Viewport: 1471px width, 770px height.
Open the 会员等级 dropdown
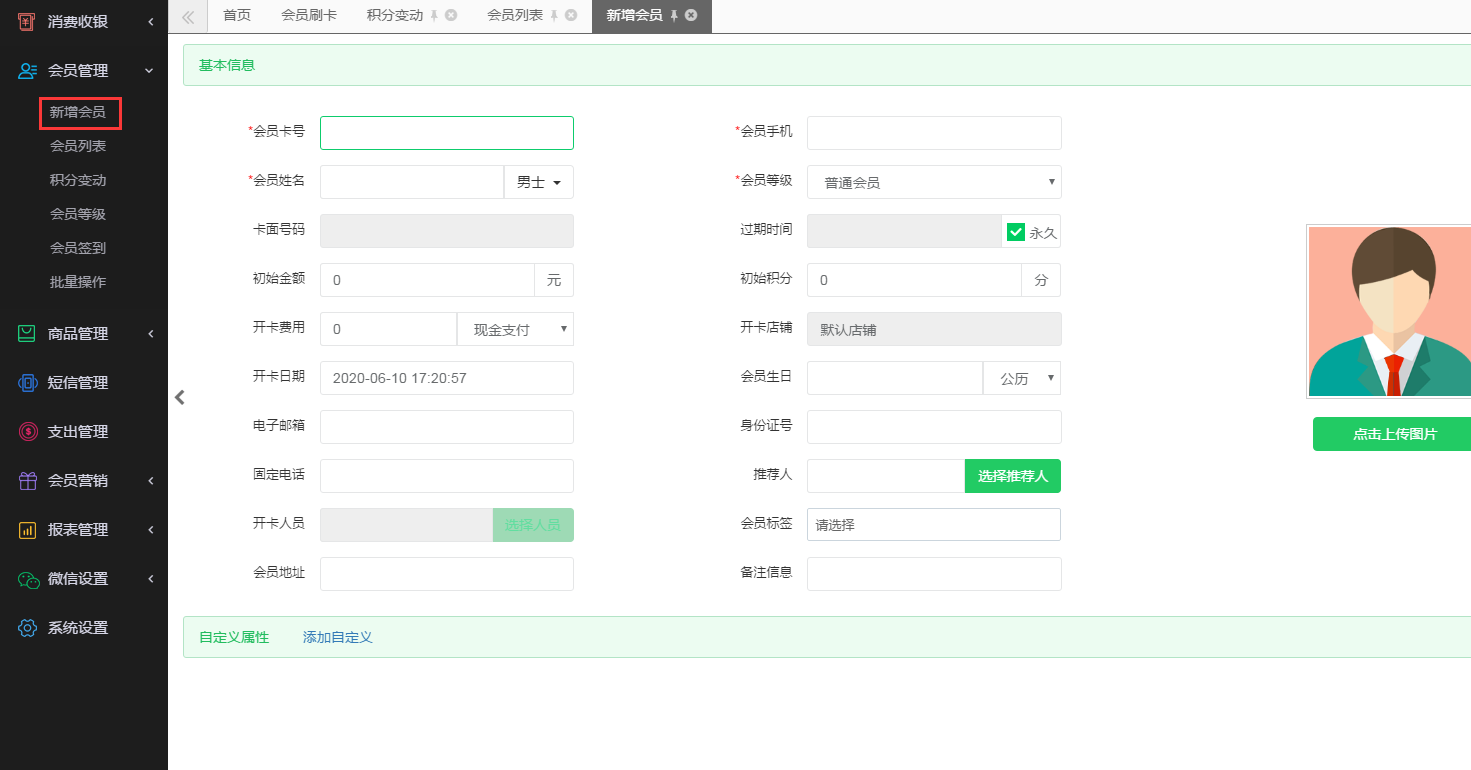coord(934,182)
